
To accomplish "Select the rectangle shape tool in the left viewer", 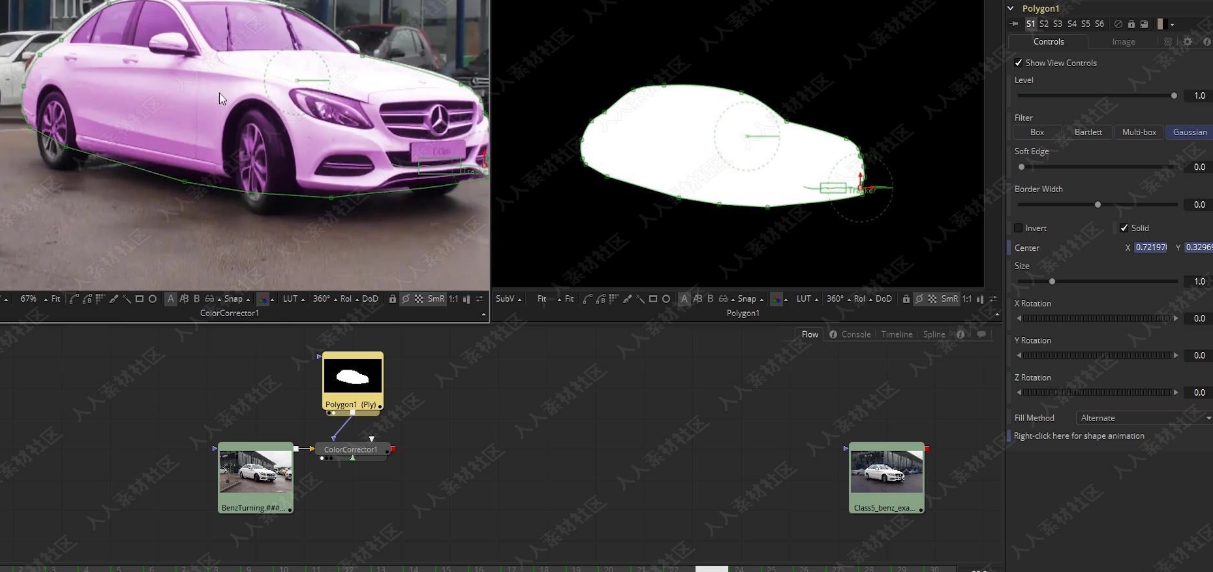I will tap(139, 299).
